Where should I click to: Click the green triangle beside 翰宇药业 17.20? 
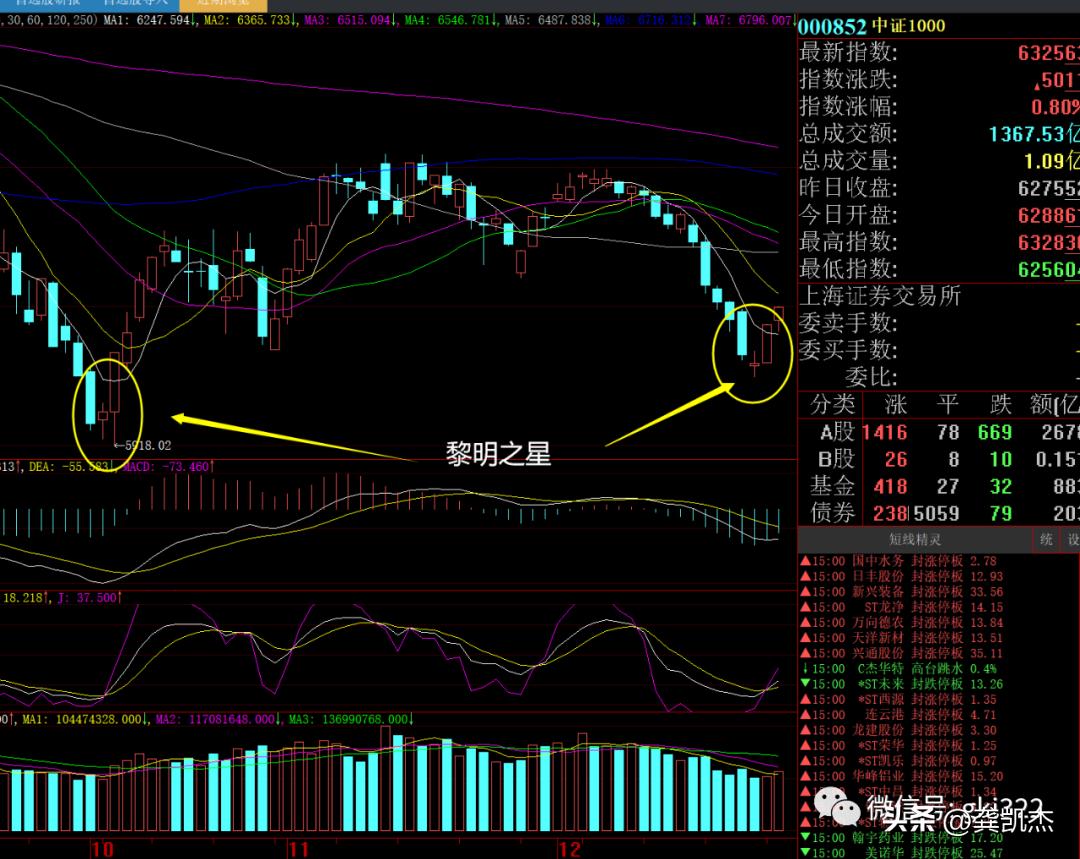[804, 837]
